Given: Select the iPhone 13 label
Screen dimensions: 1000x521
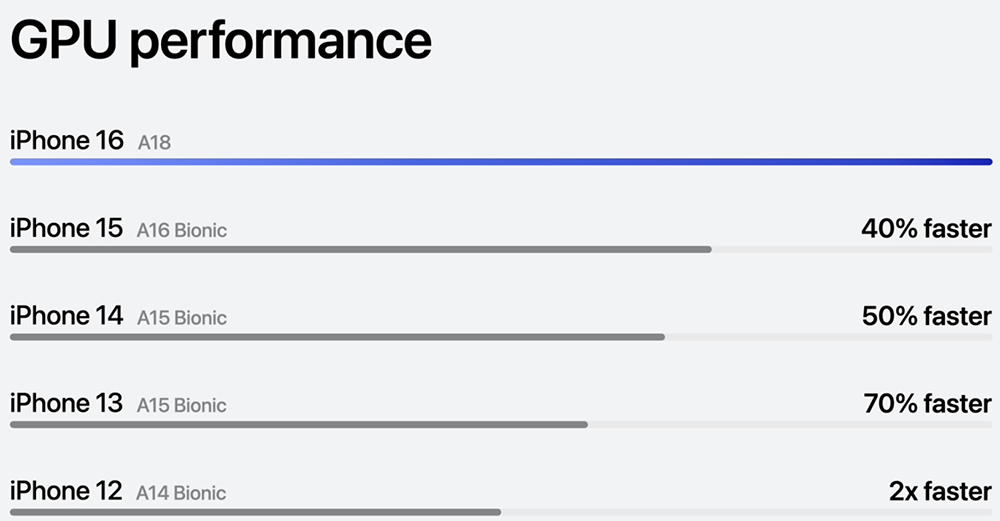Looking at the screenshot, I should 66,404.
